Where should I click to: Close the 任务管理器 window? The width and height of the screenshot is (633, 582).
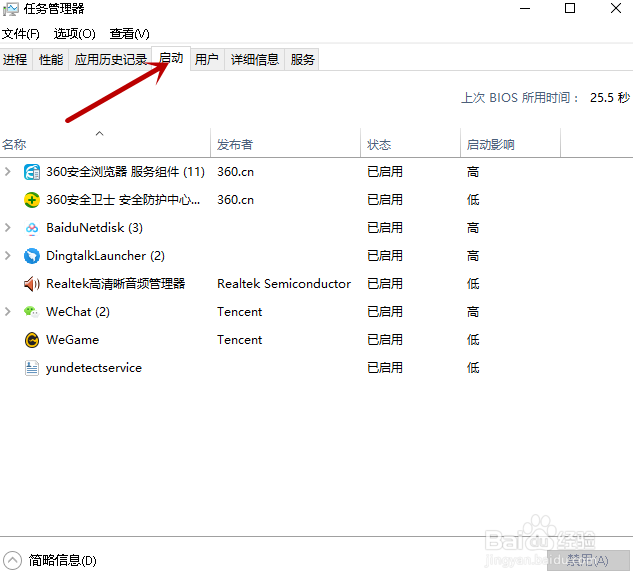point(616,8)
